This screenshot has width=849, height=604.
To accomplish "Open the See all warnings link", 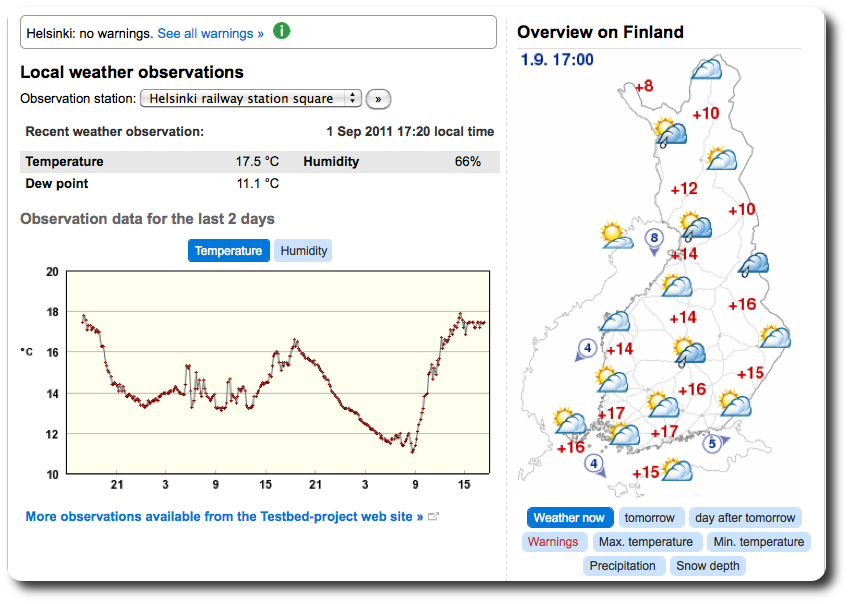I will click(211, 33).
